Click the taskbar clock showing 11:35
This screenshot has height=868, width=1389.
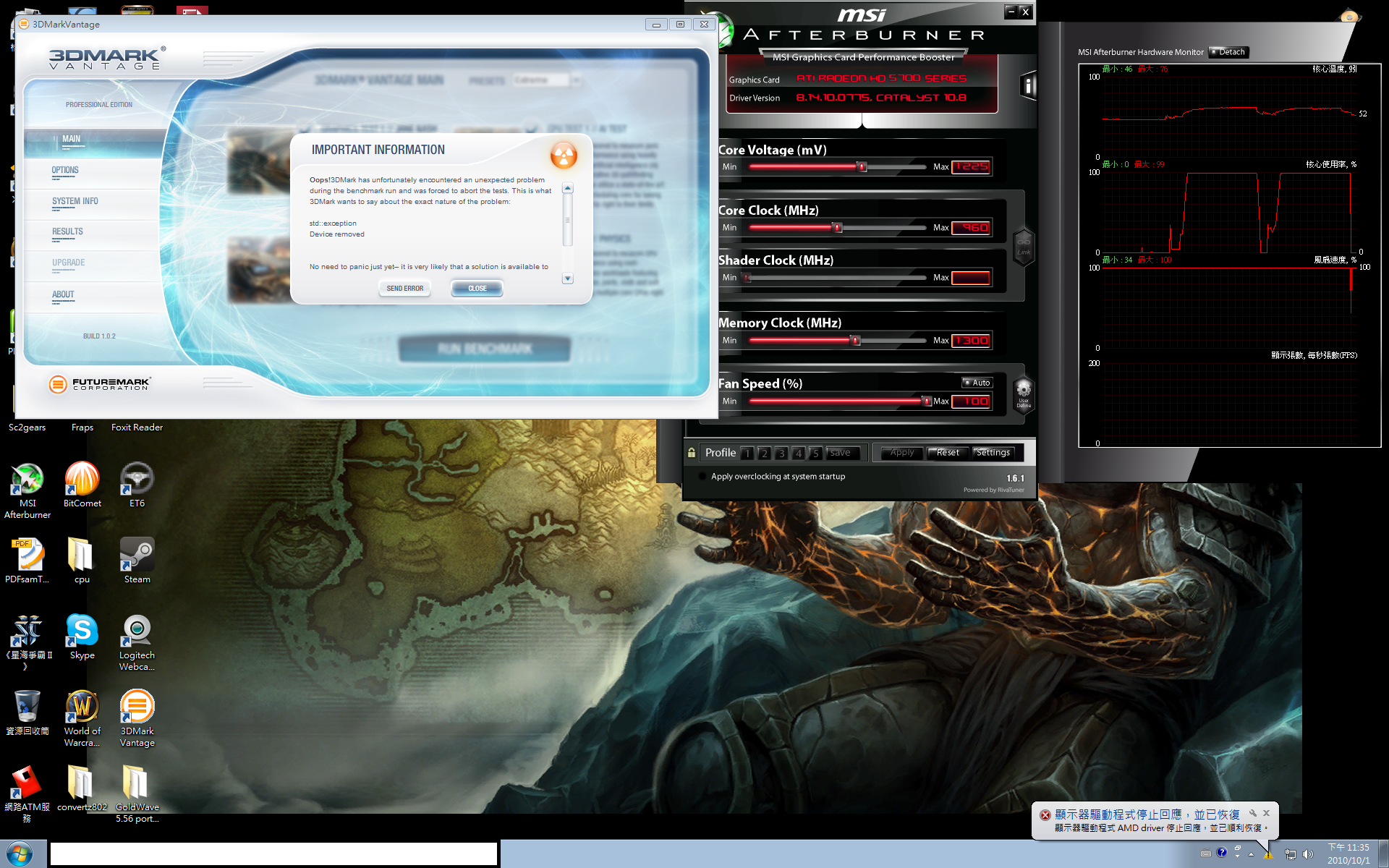point(1348,854)
